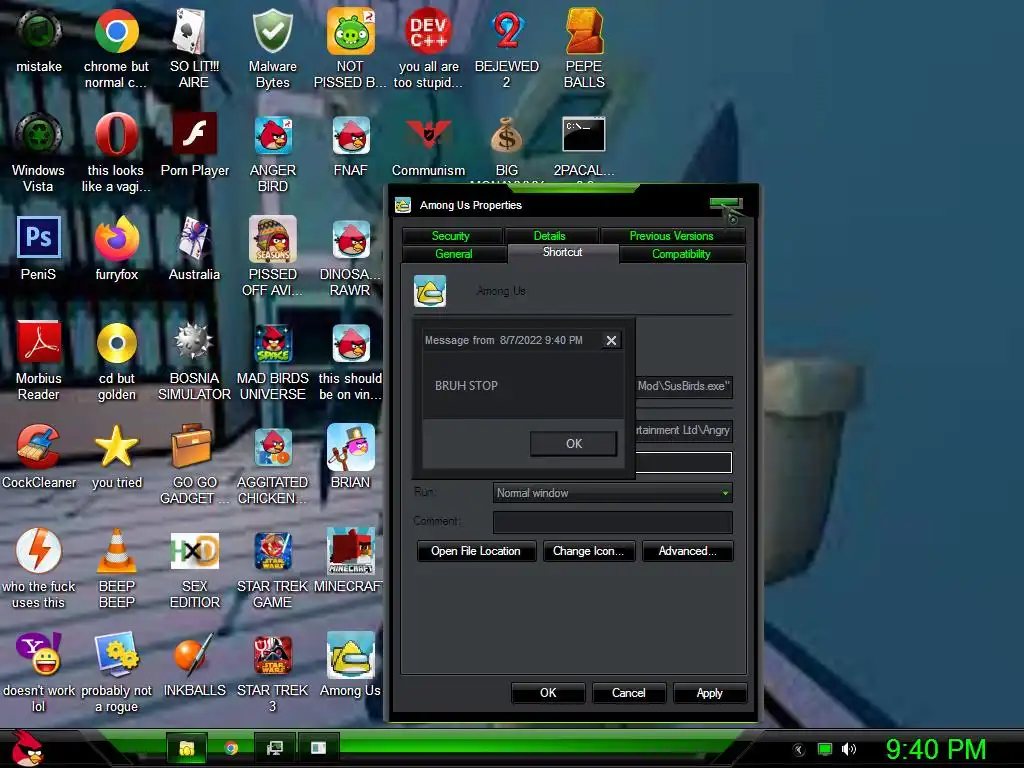Select the PEPE BALLS icon
The width and height of the screenshot is (1024, 768).
584,31
